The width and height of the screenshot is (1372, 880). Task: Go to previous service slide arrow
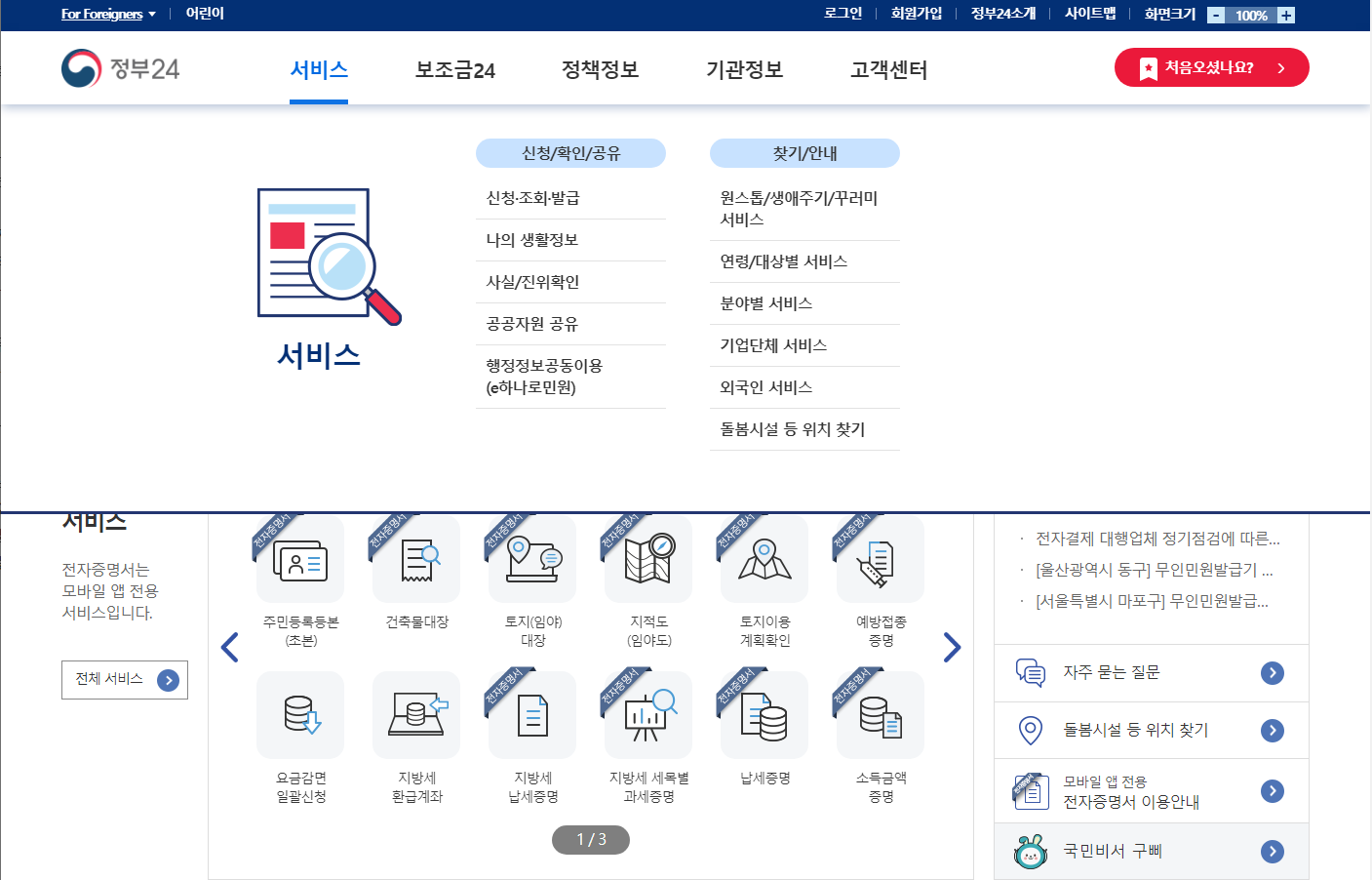coord(230,647)
